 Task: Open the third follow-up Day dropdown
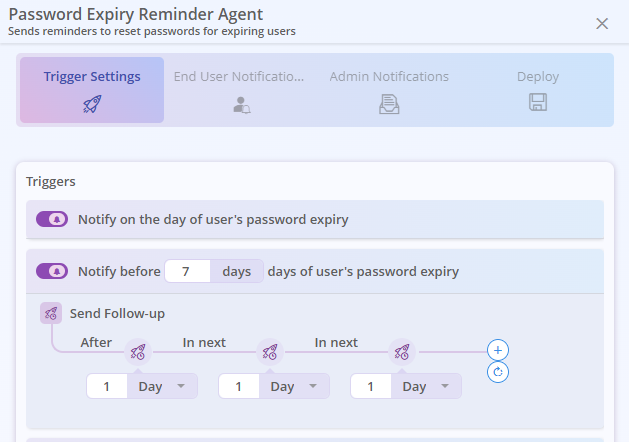point(426,386)
